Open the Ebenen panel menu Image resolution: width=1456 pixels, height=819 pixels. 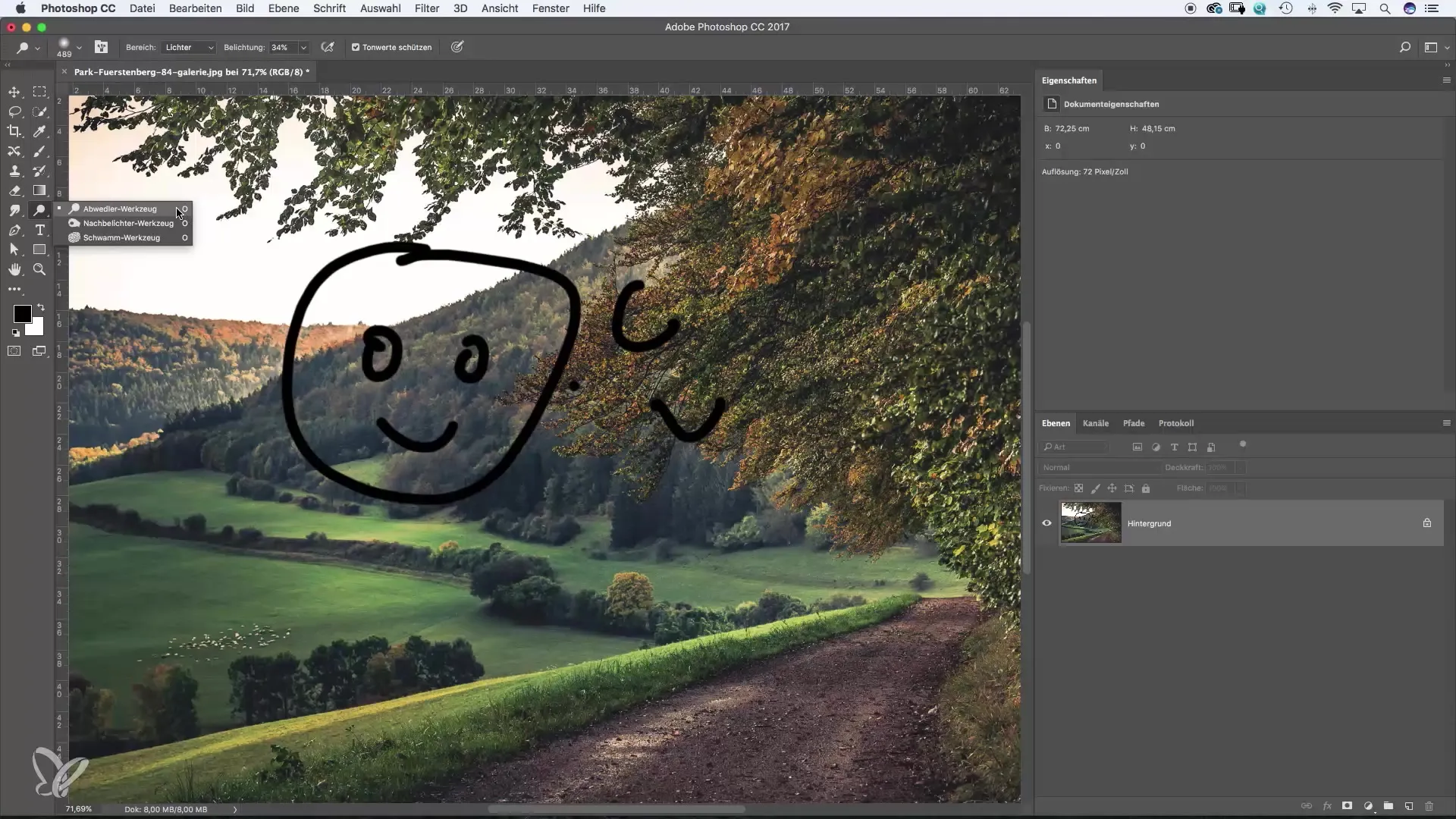[x=1446, y=423]
